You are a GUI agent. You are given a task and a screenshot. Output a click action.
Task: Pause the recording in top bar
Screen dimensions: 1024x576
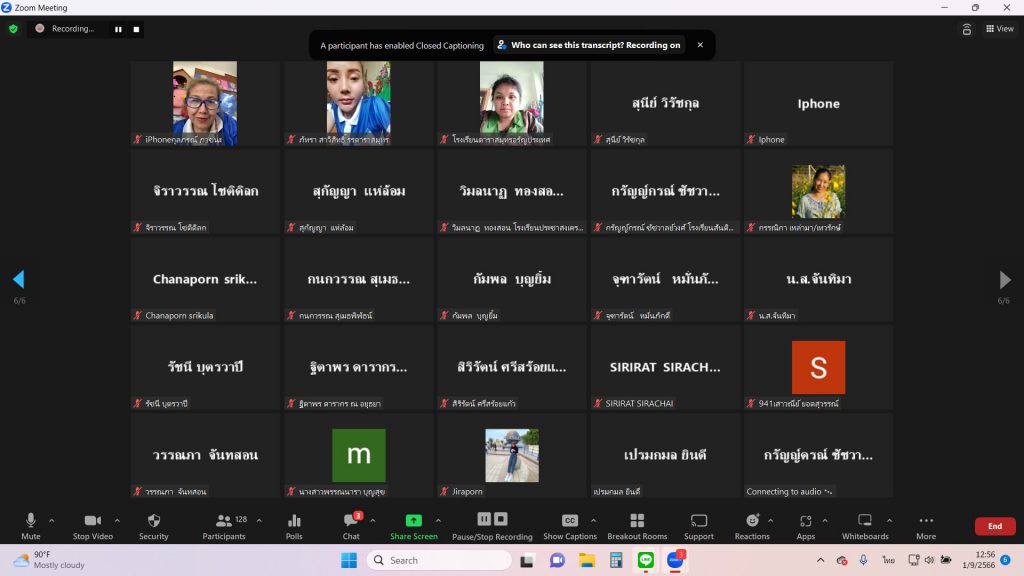pyautogui.click(x=118, y=29)
